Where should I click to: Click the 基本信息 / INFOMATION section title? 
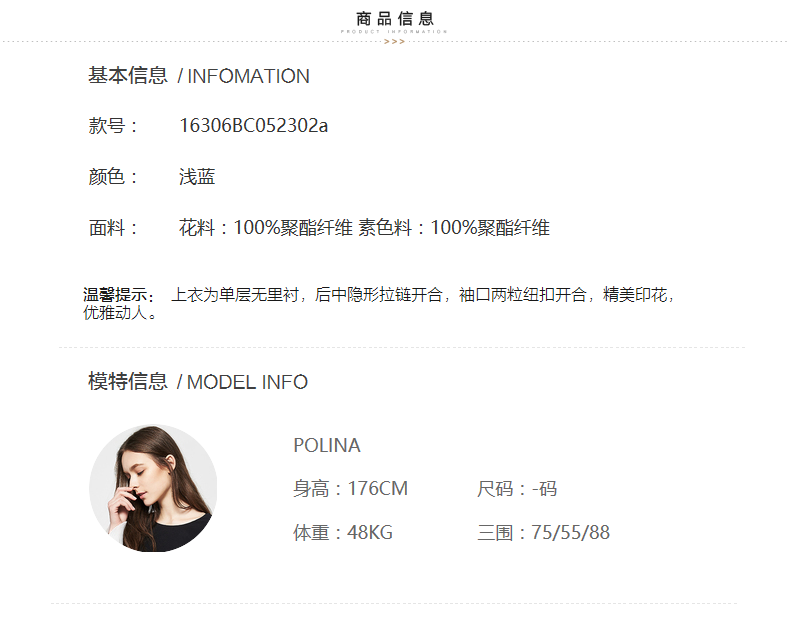click(x=199, y=76)
